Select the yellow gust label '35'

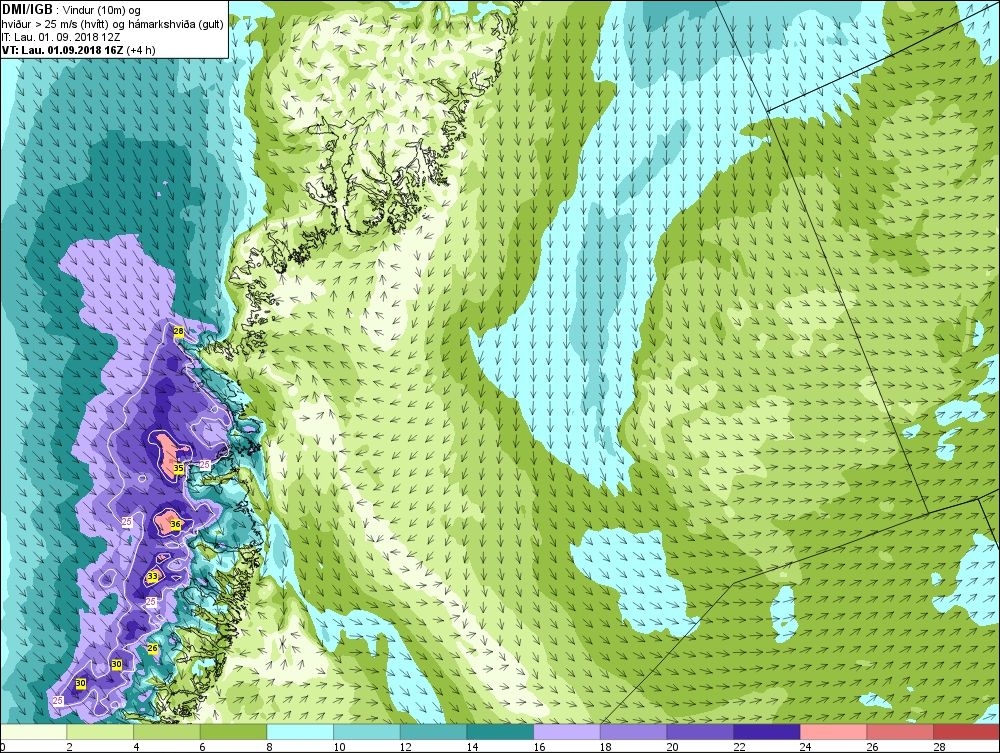click(x=179, y=468)
